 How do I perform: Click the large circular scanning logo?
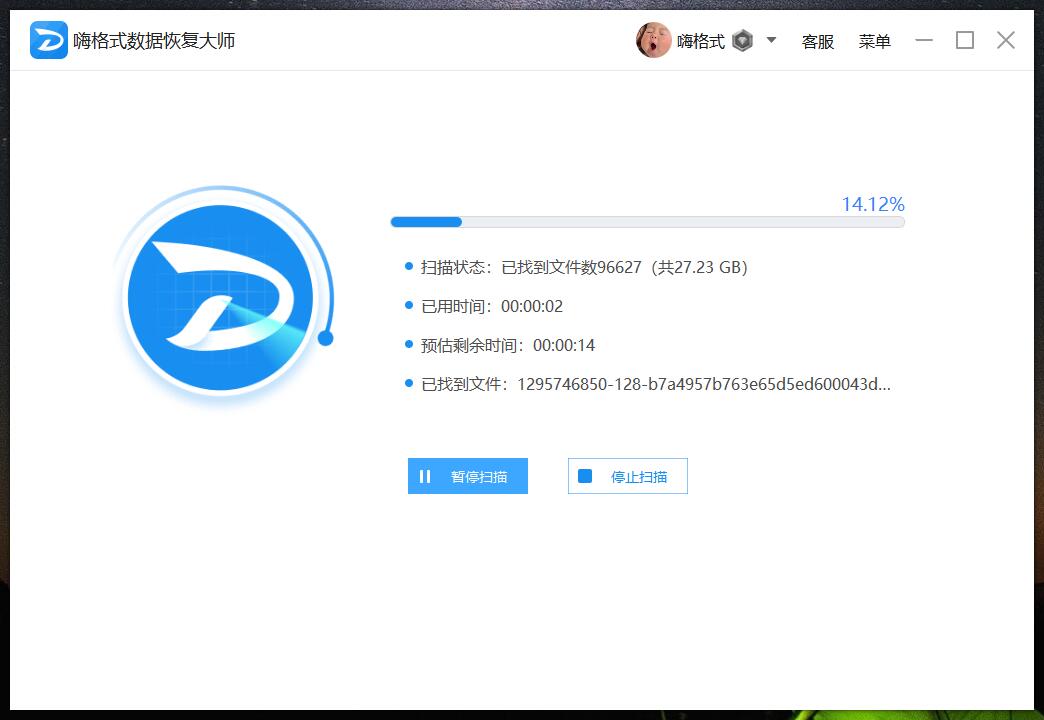pos(220,297)
